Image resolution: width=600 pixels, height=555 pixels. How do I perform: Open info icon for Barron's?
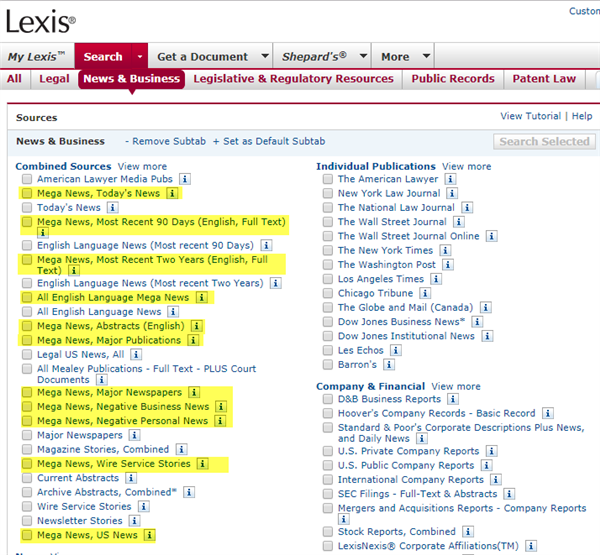click(389, 365)
